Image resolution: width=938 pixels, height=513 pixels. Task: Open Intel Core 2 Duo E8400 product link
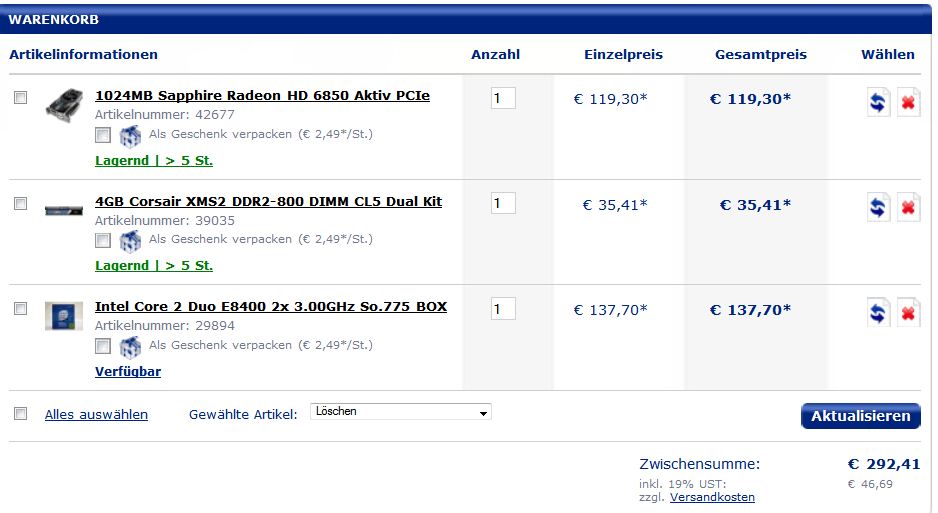(271, 307)
